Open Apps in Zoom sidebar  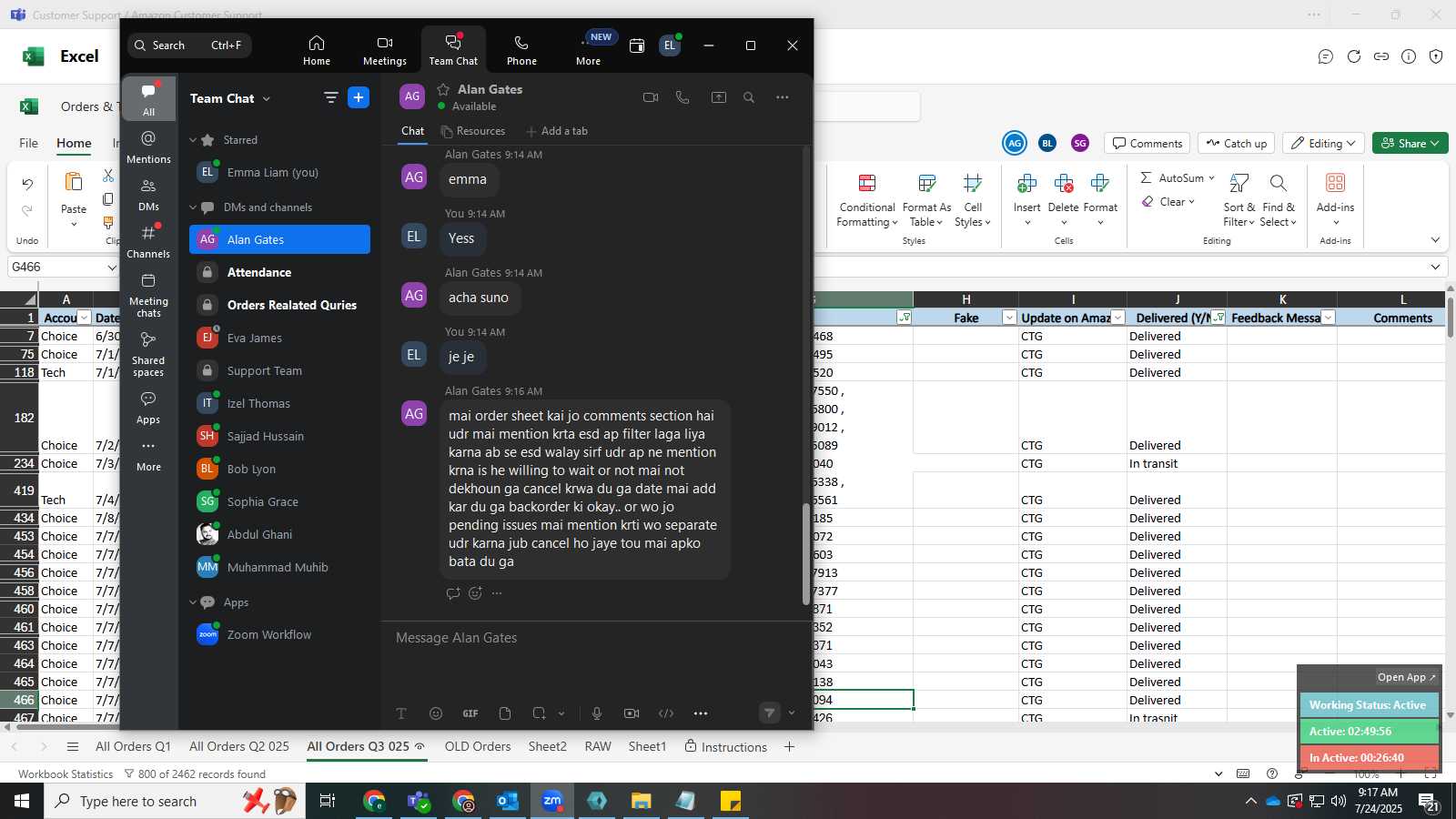148,408
